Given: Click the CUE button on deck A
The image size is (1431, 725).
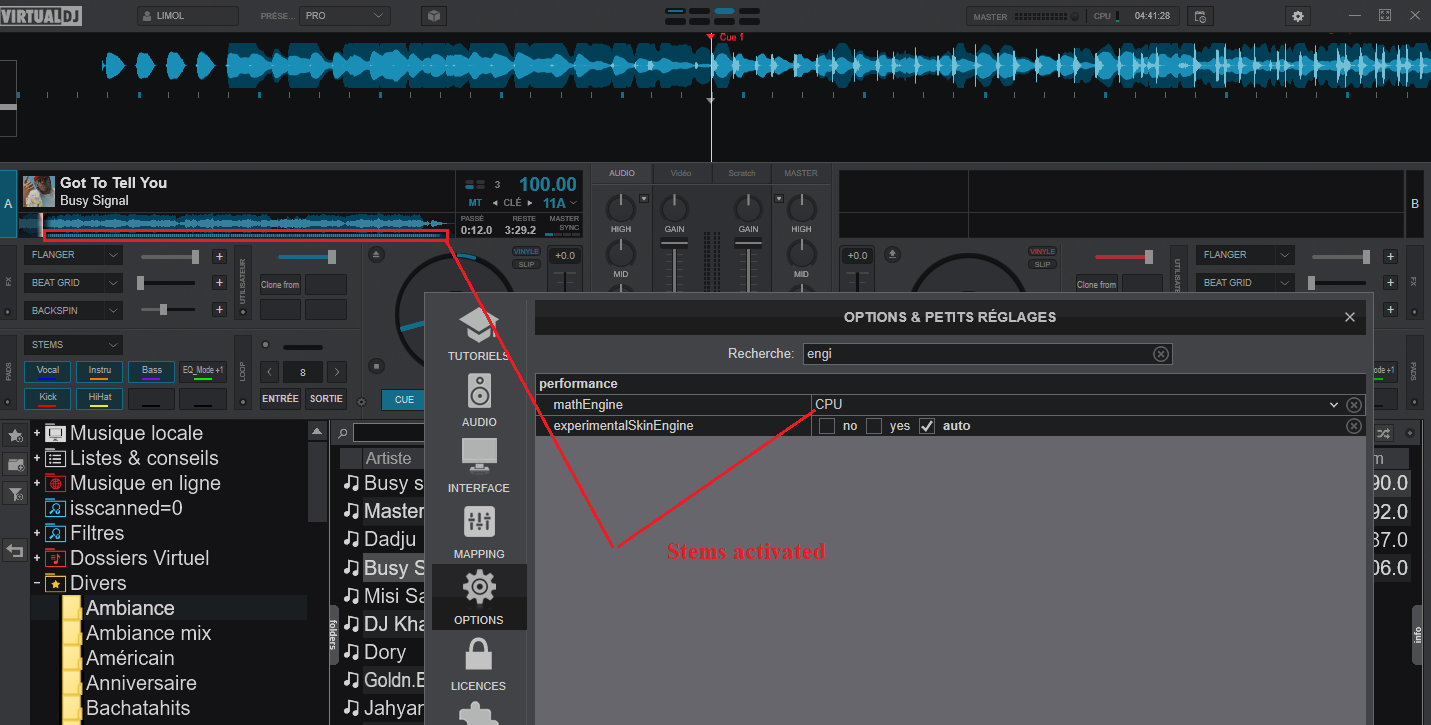Looking at the screenshot, I should point(404,400).
